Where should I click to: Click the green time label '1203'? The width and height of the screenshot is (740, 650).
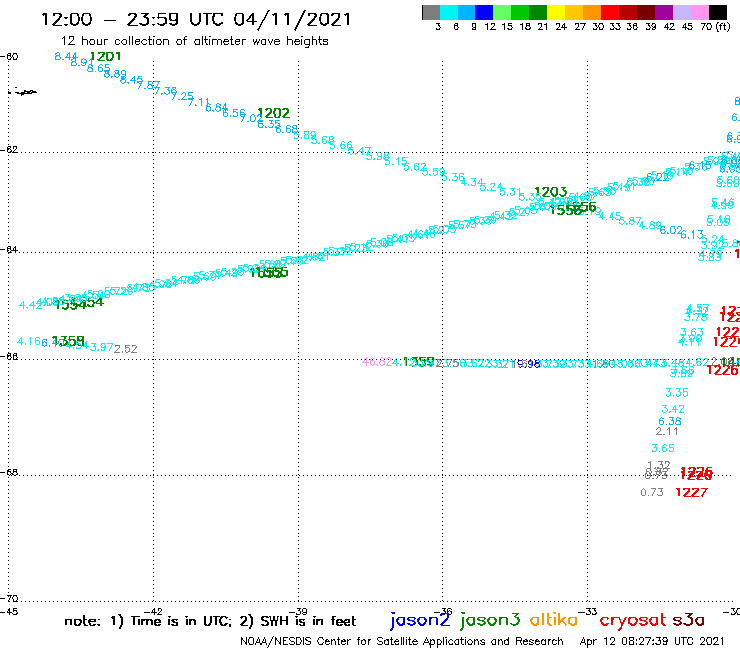(550, 192)
